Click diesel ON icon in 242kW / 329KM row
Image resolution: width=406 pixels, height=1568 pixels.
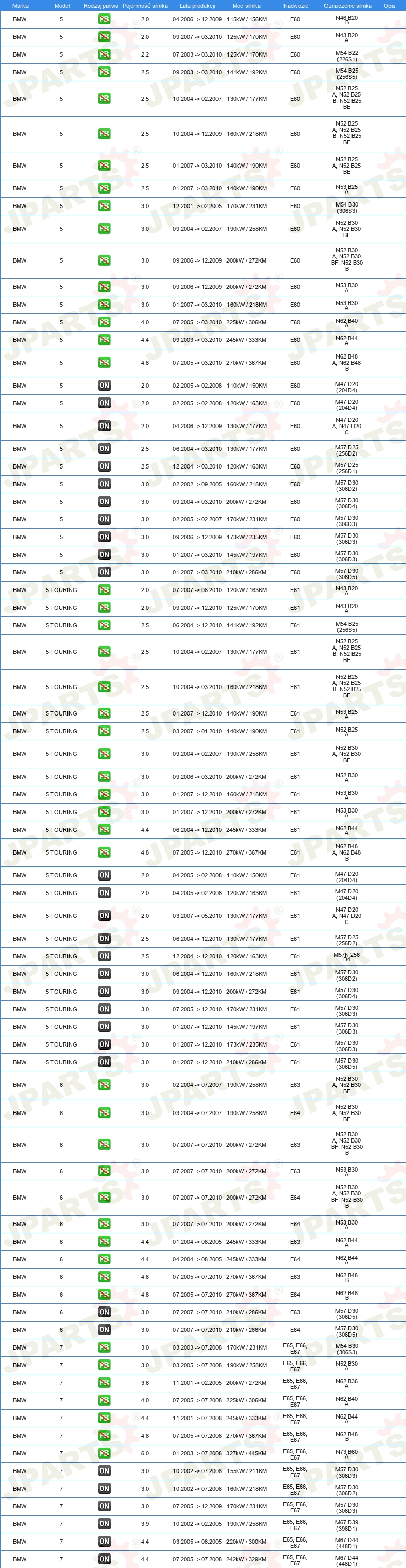(x=104, y=1560)
